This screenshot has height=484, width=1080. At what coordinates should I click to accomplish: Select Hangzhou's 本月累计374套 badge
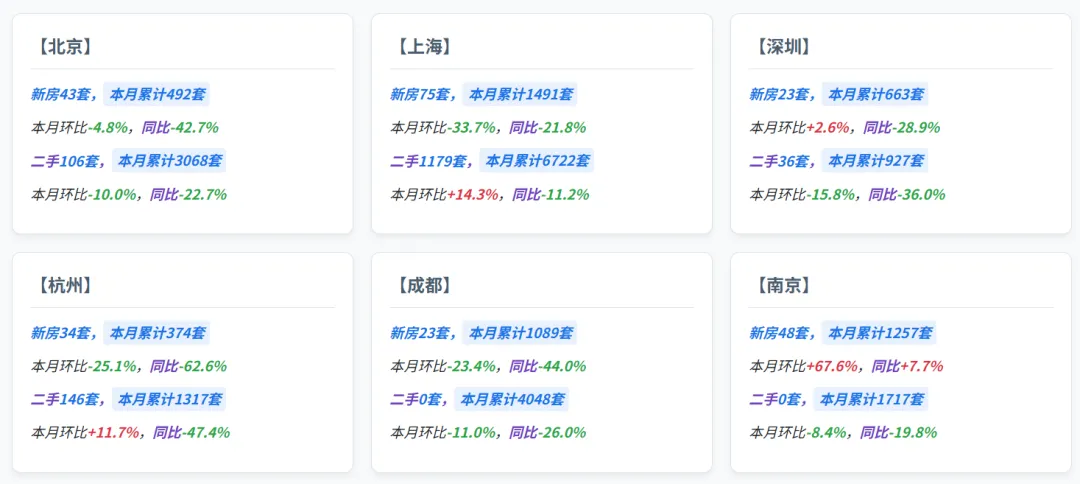(x=156, y=333)
